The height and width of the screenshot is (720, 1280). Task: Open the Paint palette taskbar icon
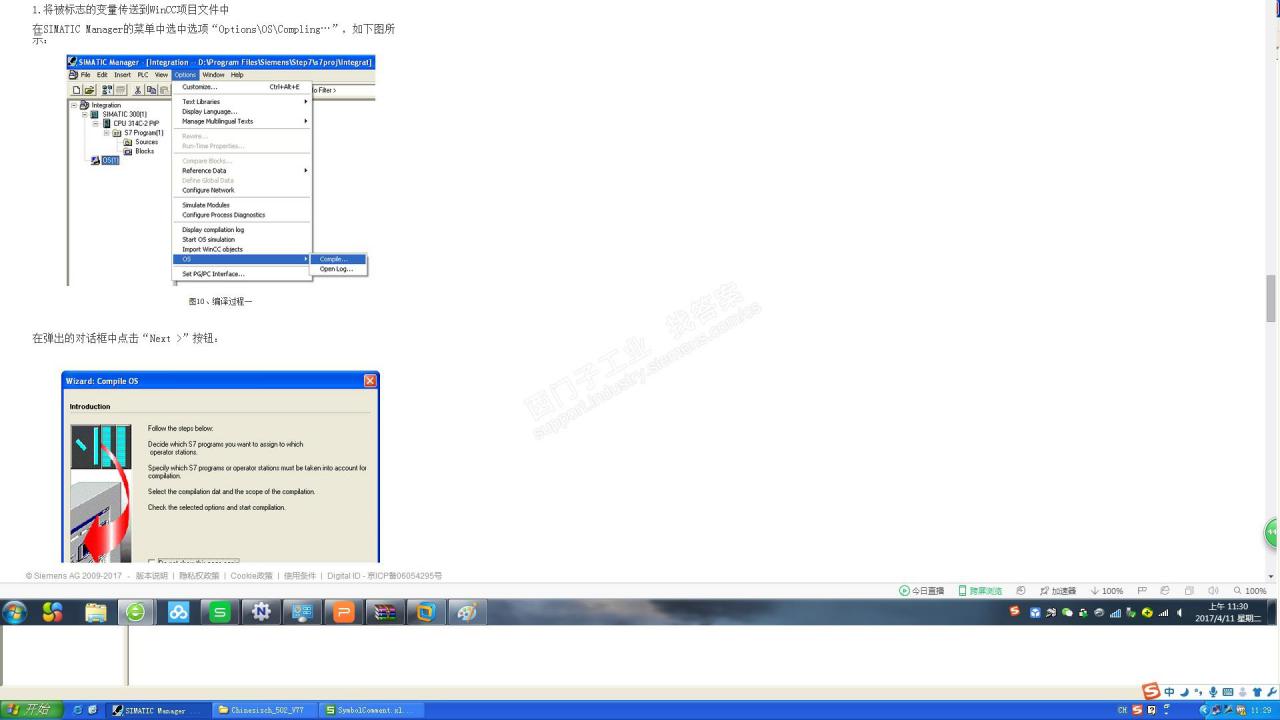pos(466,612)
